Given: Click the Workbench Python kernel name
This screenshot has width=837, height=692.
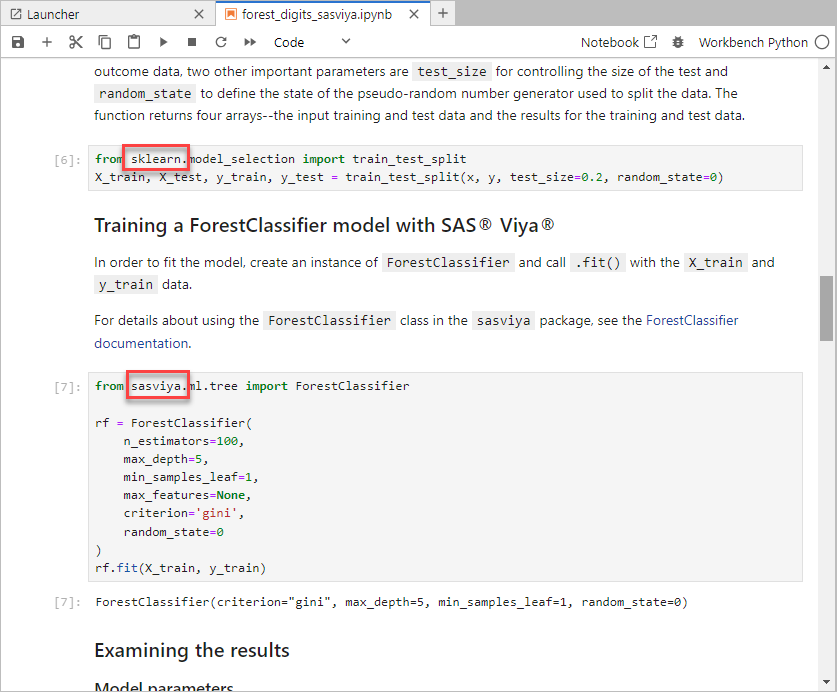Looking at the screenshot, I should coord(752,42).
